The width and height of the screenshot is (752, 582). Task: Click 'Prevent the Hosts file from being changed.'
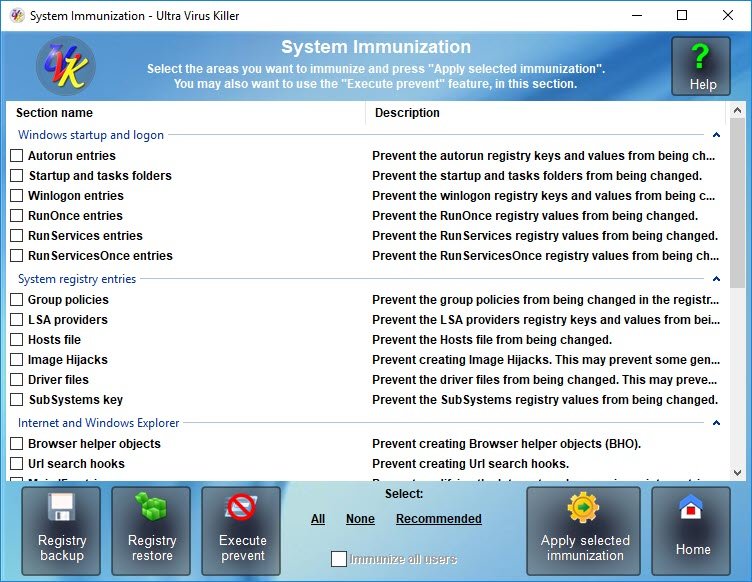[492, 339]
